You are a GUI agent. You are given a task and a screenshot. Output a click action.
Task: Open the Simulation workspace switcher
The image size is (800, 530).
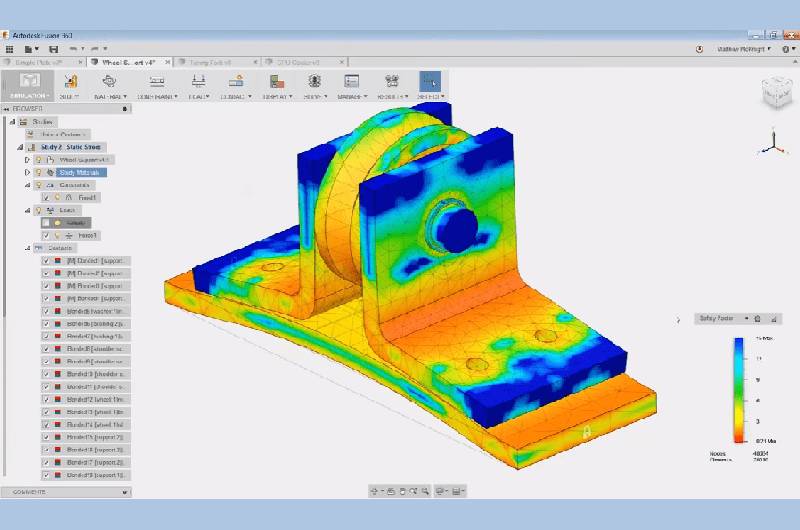pos(28,86)
